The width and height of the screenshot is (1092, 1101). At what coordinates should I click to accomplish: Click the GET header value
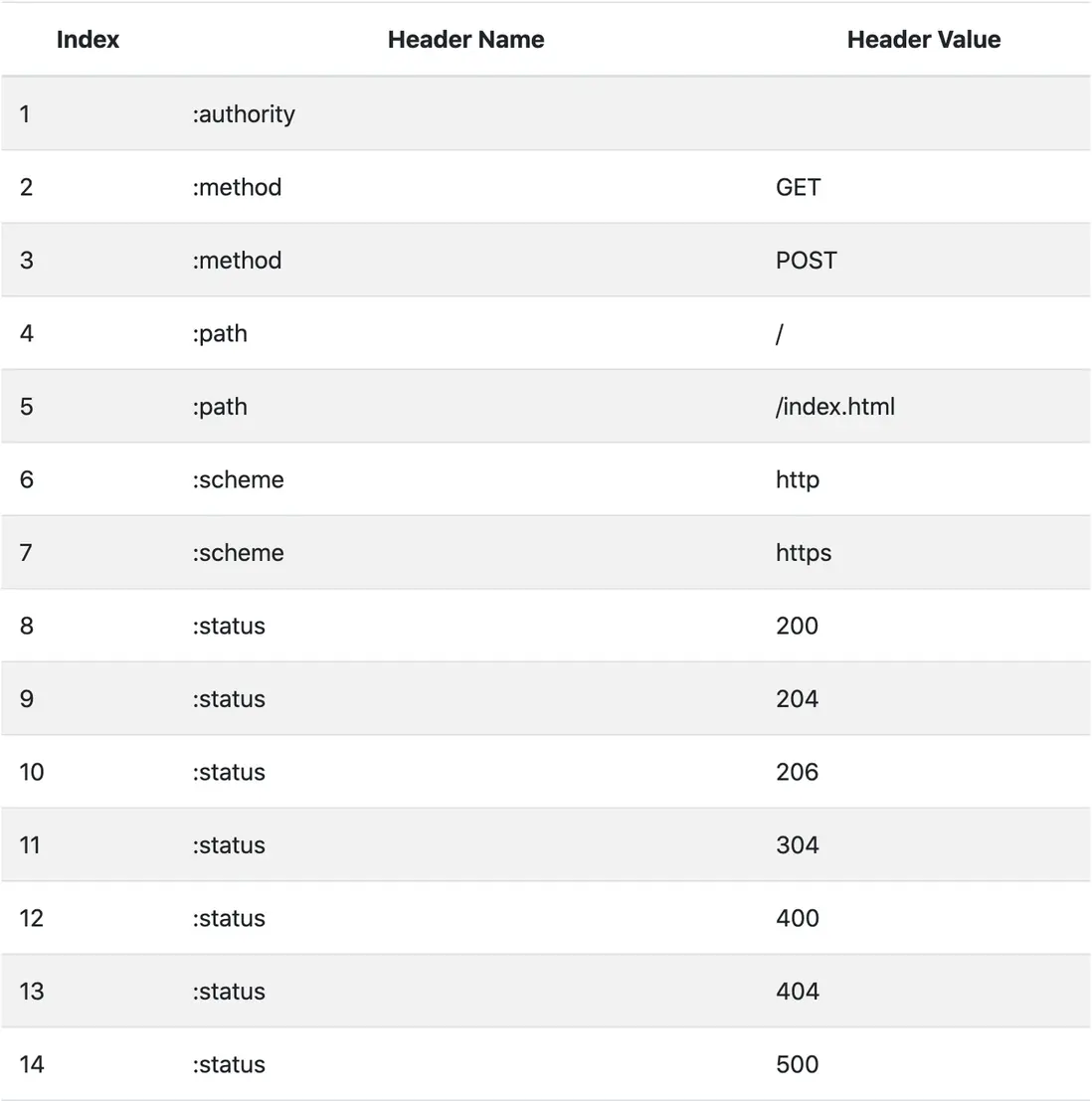(798, 187)
